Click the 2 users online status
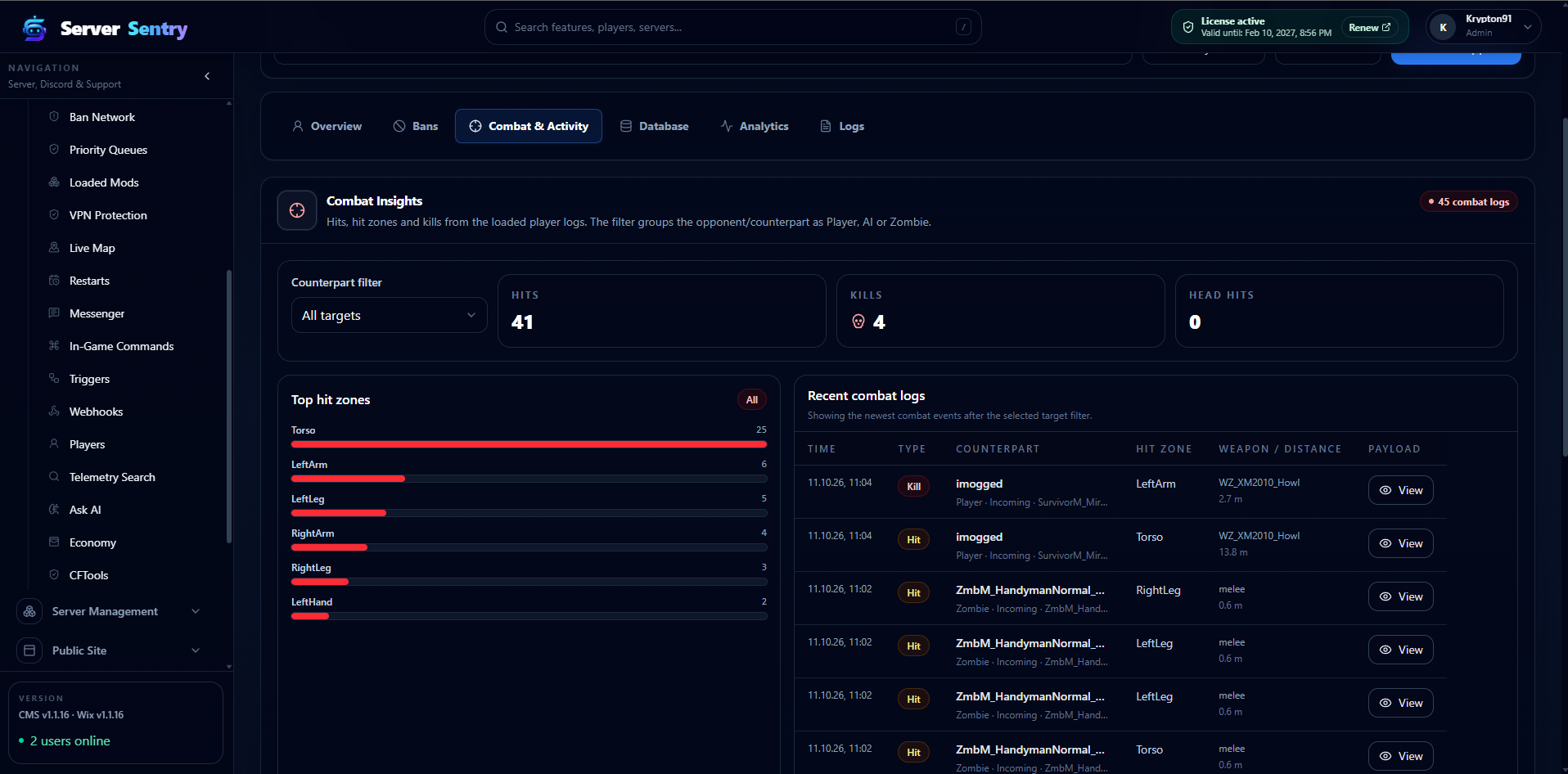 coord(65,740)
